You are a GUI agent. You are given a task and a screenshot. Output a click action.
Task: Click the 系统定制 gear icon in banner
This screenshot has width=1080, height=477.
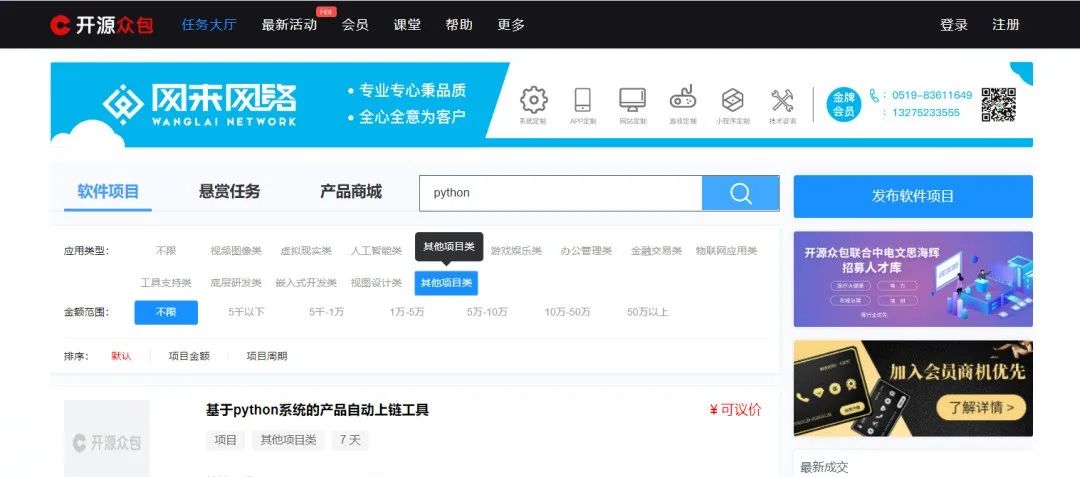(533, 100)
